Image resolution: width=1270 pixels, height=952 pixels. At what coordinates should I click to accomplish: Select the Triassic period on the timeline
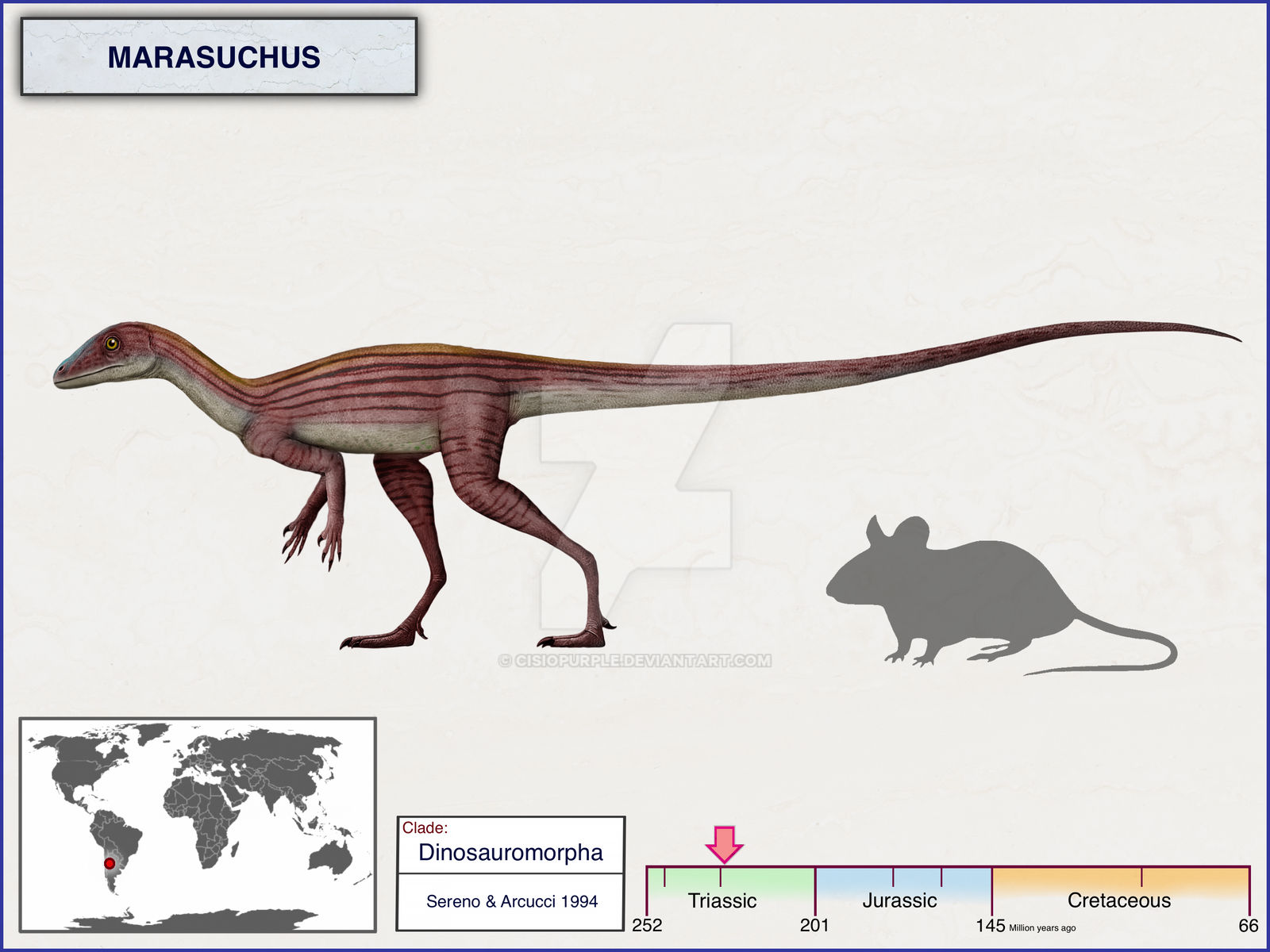point(722,900)
